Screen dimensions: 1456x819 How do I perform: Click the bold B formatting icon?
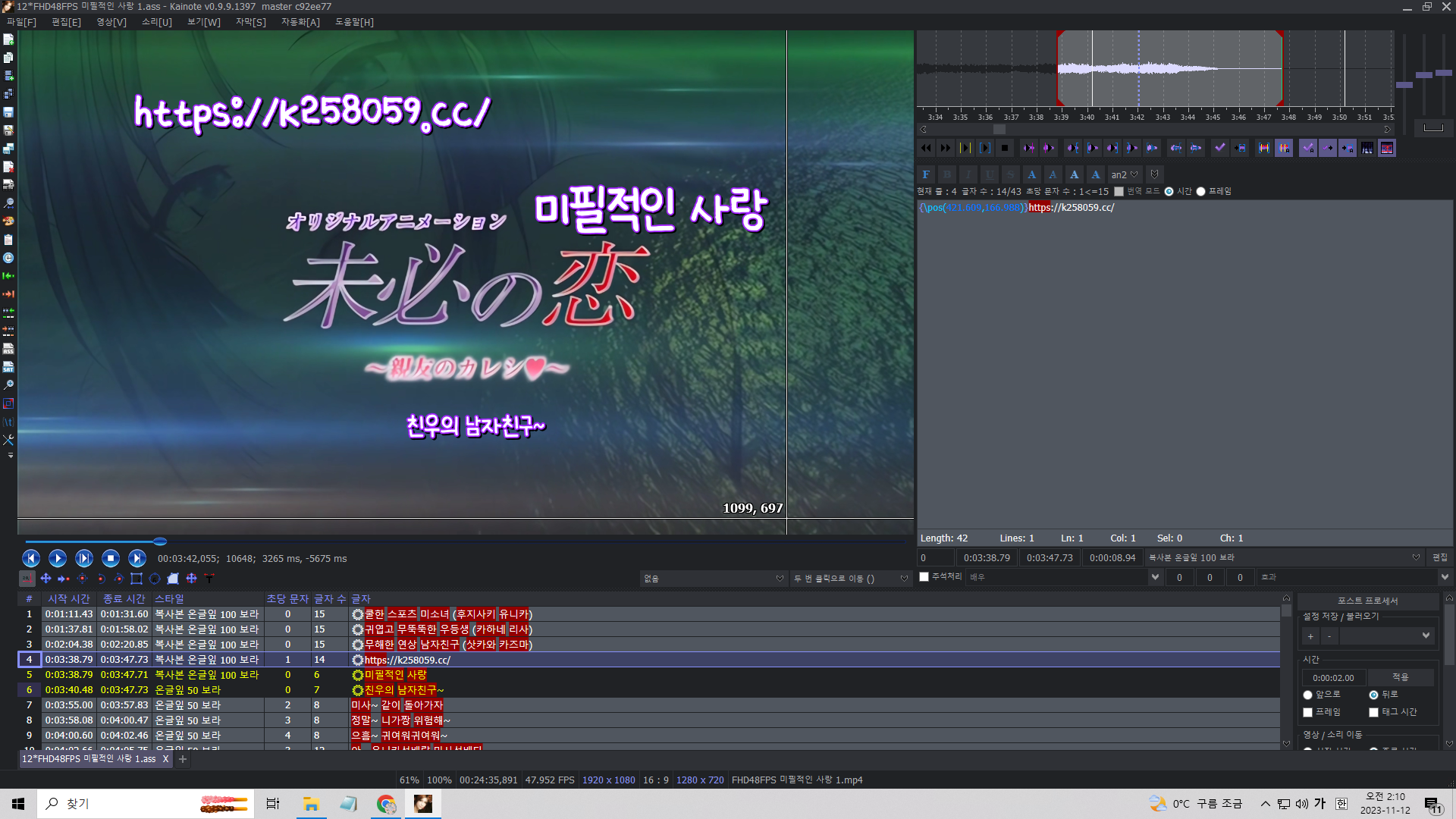tap(947, 174)
